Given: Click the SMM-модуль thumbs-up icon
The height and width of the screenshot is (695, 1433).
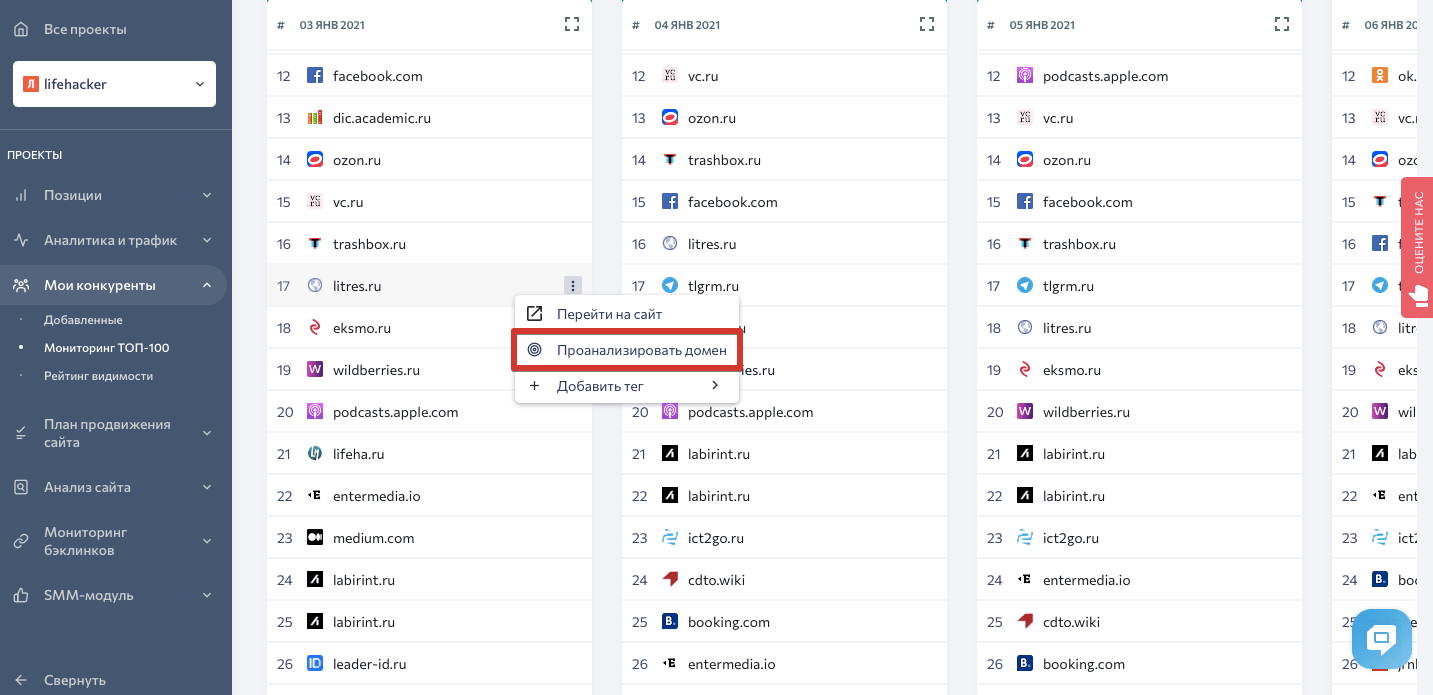Looking at the screenshot, I should (x=21, y=595).
